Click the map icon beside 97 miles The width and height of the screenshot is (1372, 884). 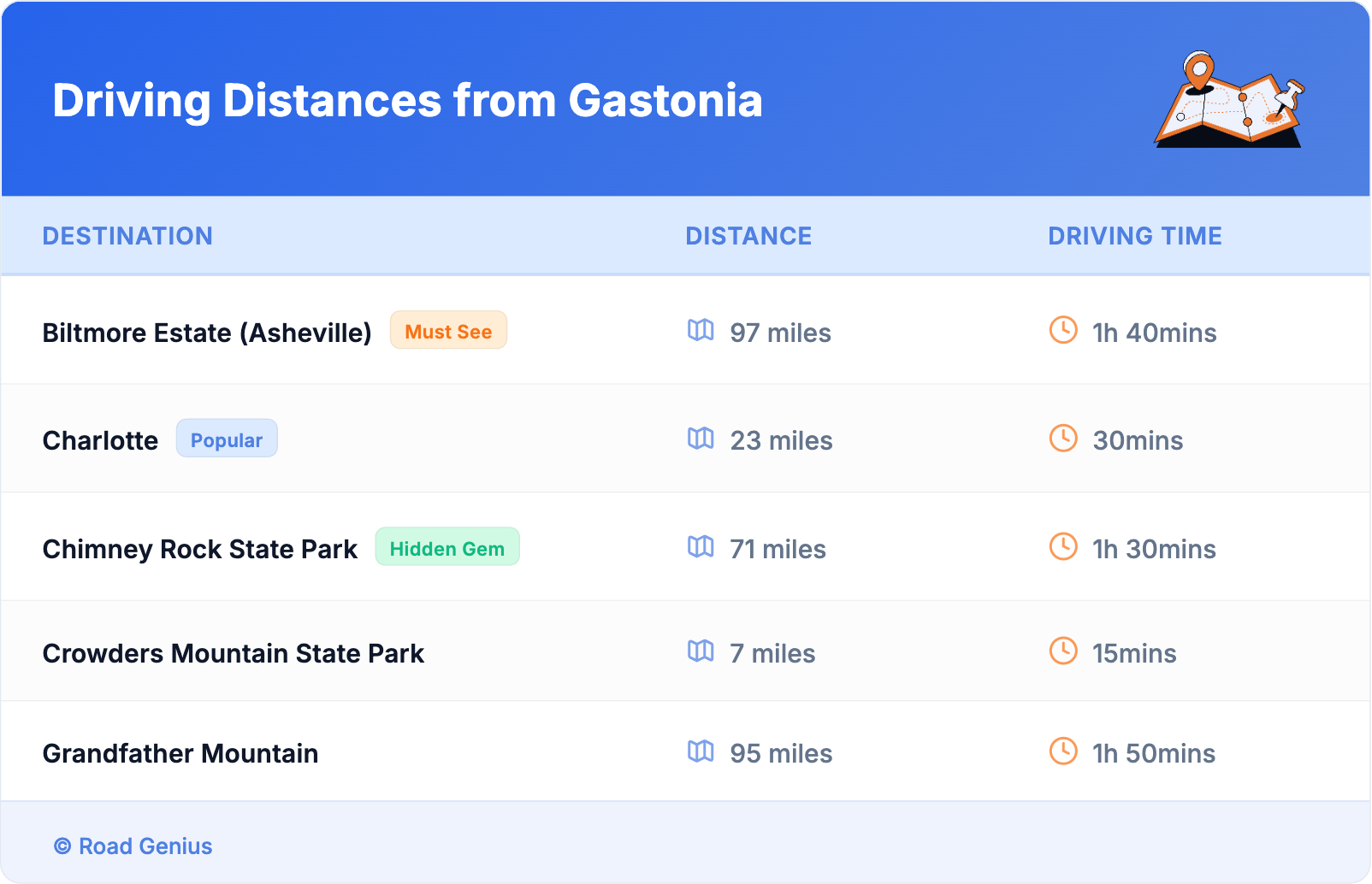click(x=701, y=330)
